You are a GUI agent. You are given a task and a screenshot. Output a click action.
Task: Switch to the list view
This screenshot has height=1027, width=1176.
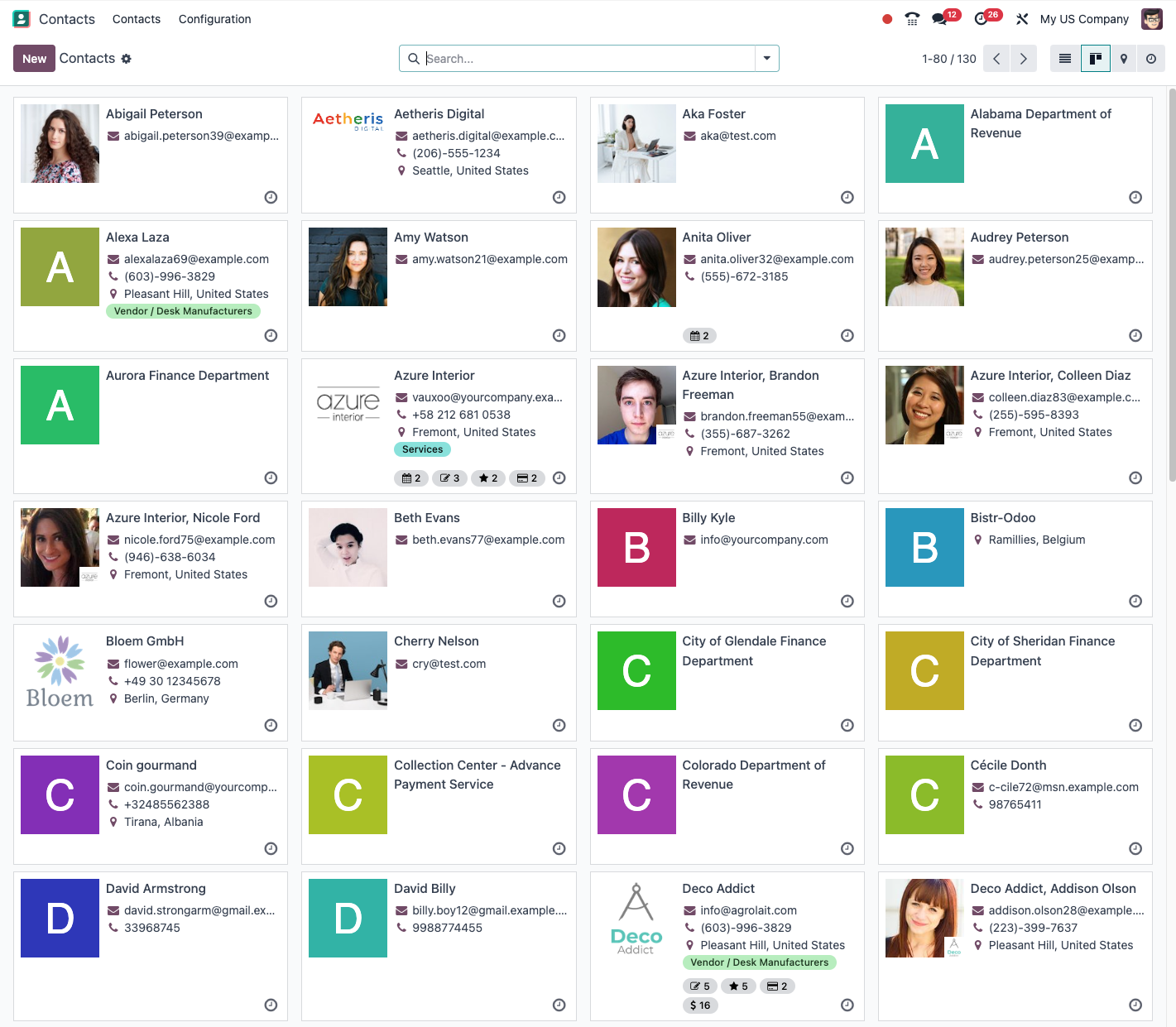click(1065, 59)
